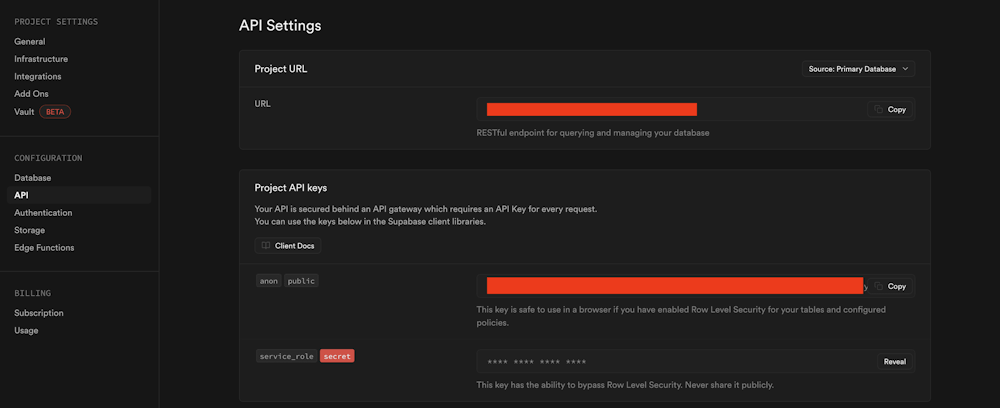
Task: Open the Source: Primary Database dropdown
Action: point(859,69)
